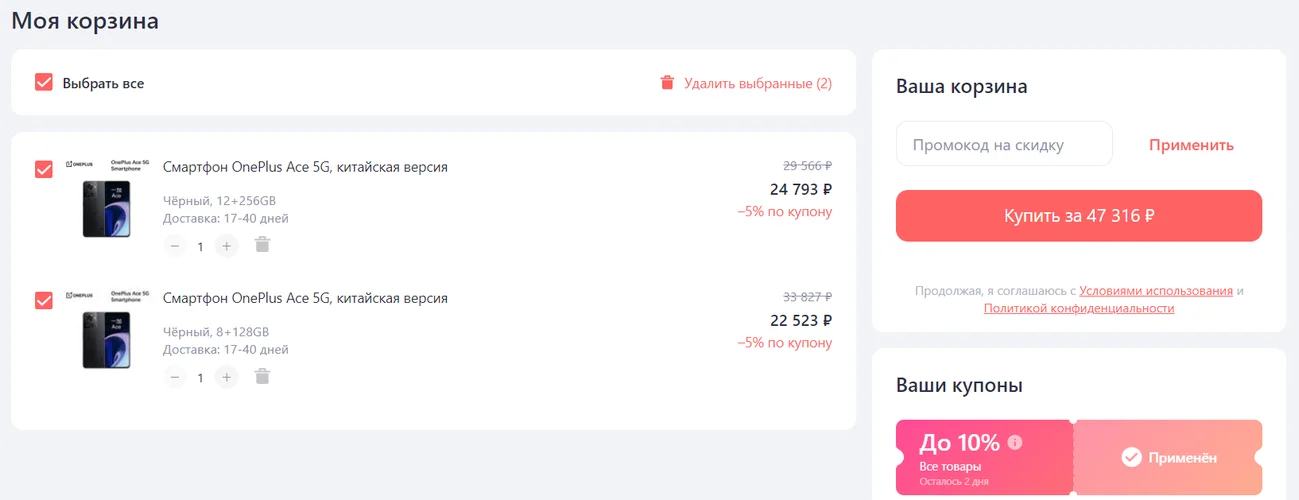Increase quantity of the 12+256GB smartphone

(x=227, y=245)
